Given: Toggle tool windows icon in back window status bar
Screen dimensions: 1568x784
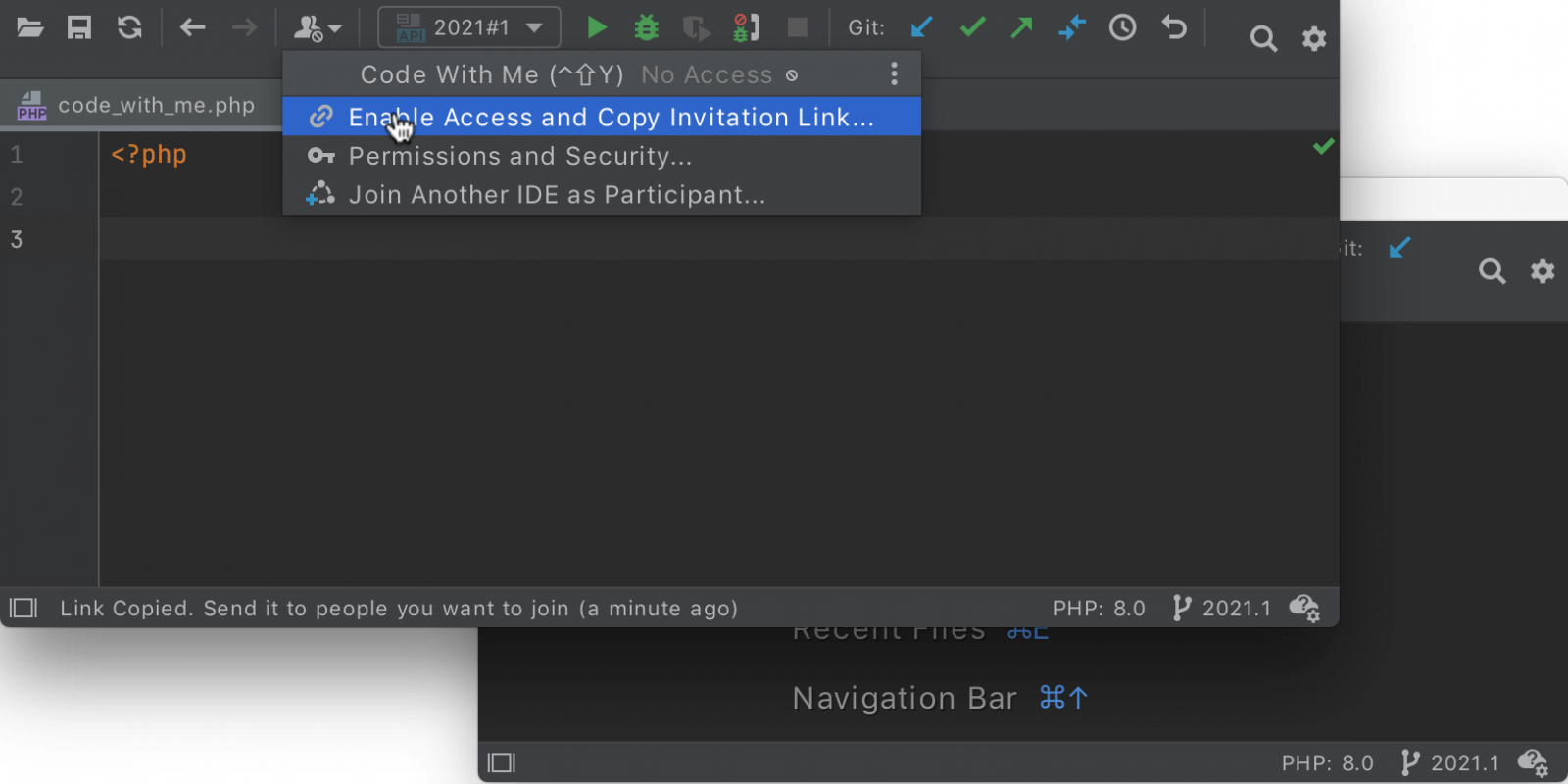Looking at the screenshot, I should pyautogui.click(x=502, y=762).
